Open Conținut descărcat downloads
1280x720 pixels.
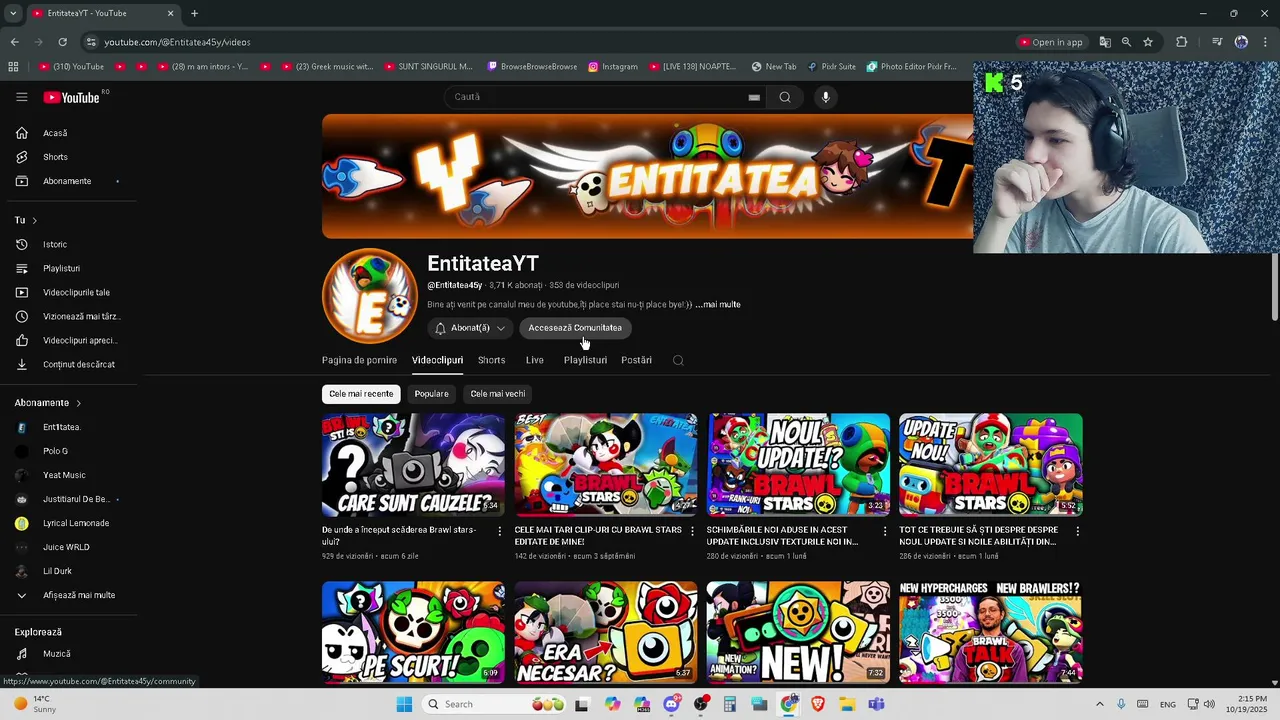(79, 364)
